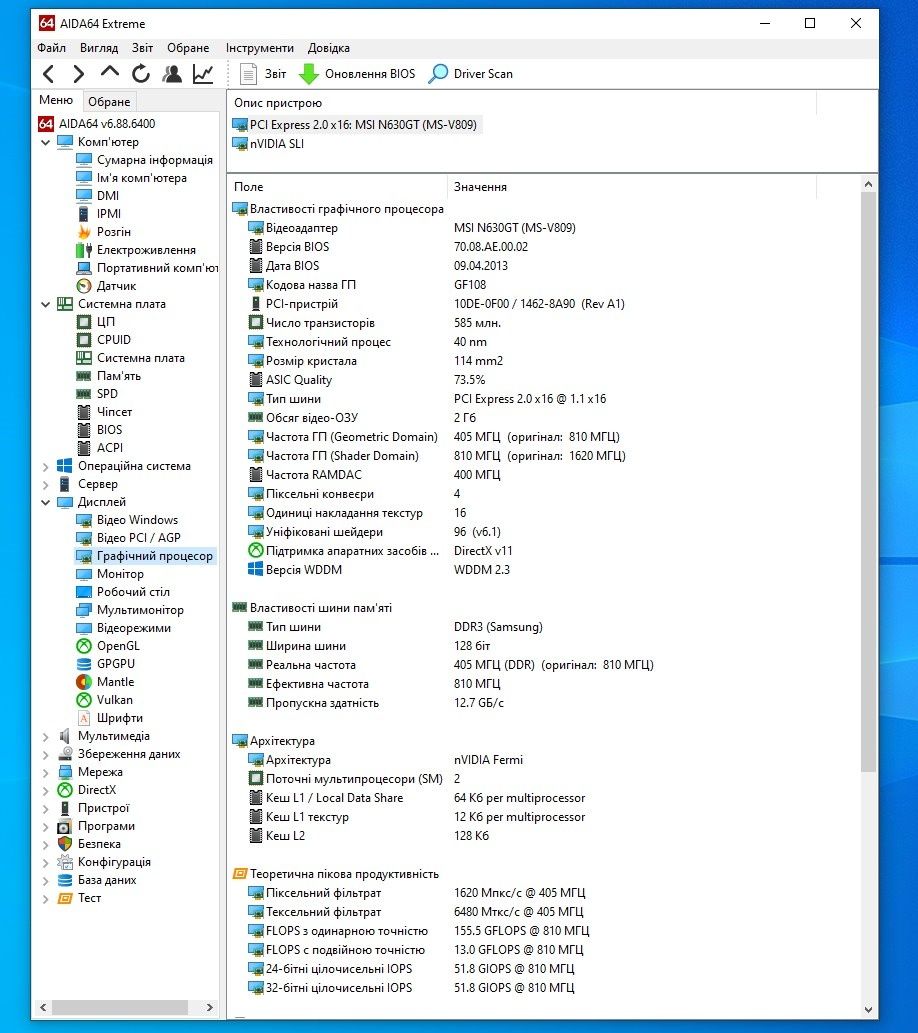This screenshot has width=918, height=1033.
Task: Expand the Мережа tree node
Action: [x=45, y=772]
